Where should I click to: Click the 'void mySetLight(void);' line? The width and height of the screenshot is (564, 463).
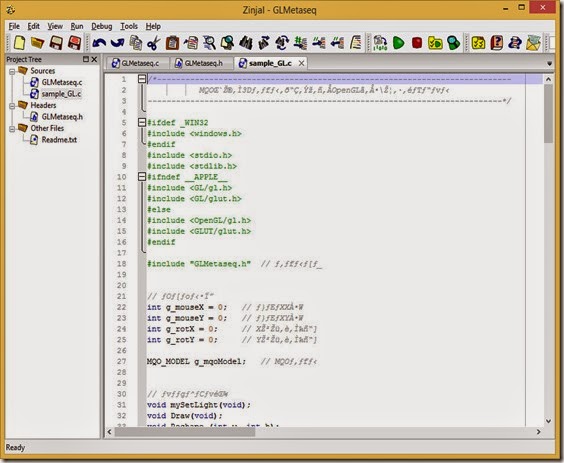point(199,405)
